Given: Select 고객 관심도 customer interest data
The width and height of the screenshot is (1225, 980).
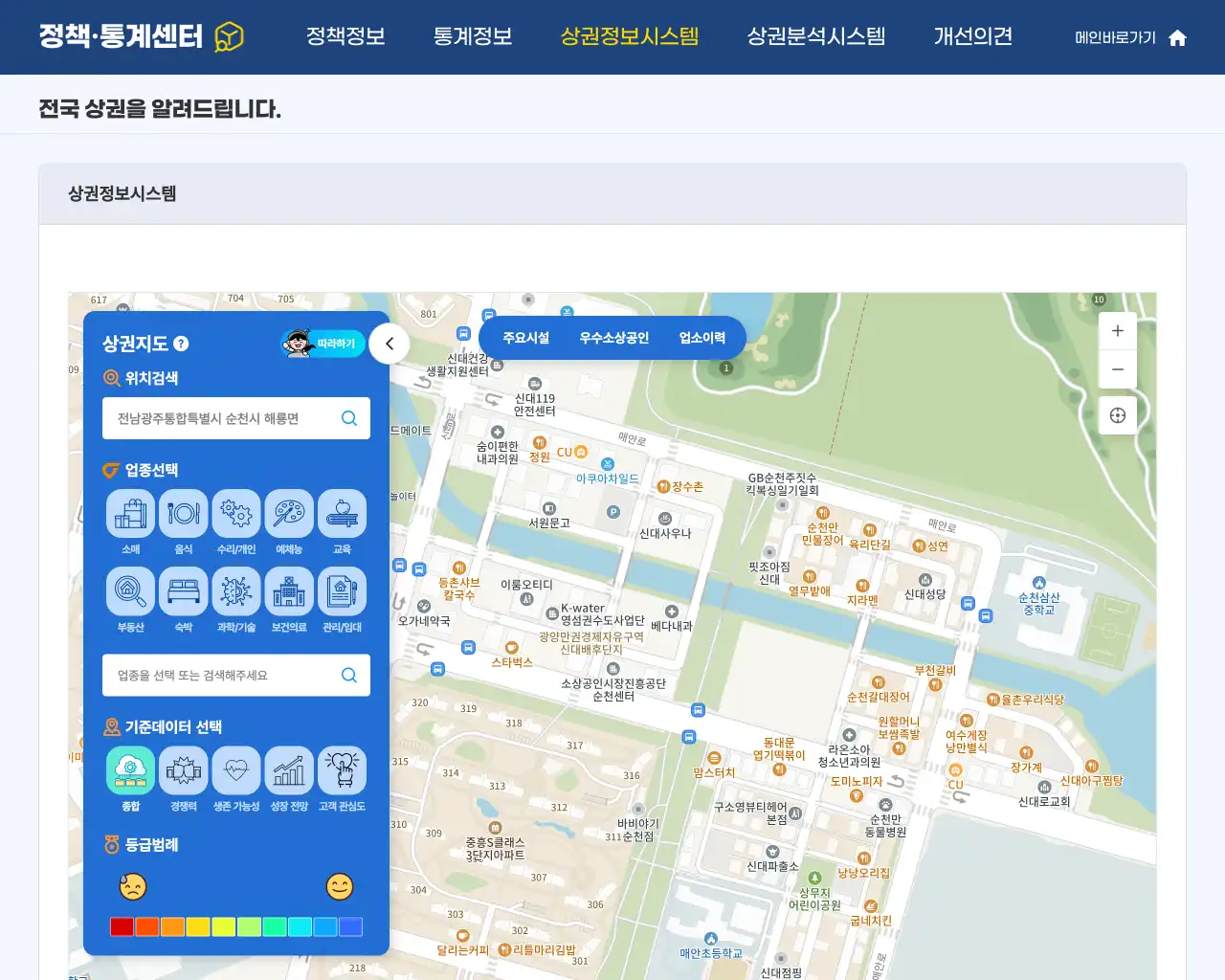Looking at the screenshot, I should pyautogui.click(x=342, y=770).
